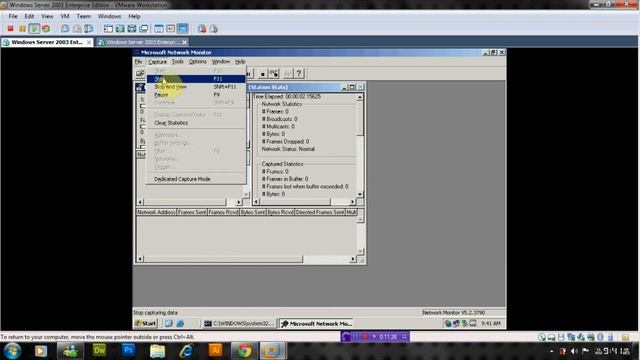Open the Options menu in Network Monitor
Viewport: 640px width, 360px height.
pyautogui.click(x=198, y=62)
